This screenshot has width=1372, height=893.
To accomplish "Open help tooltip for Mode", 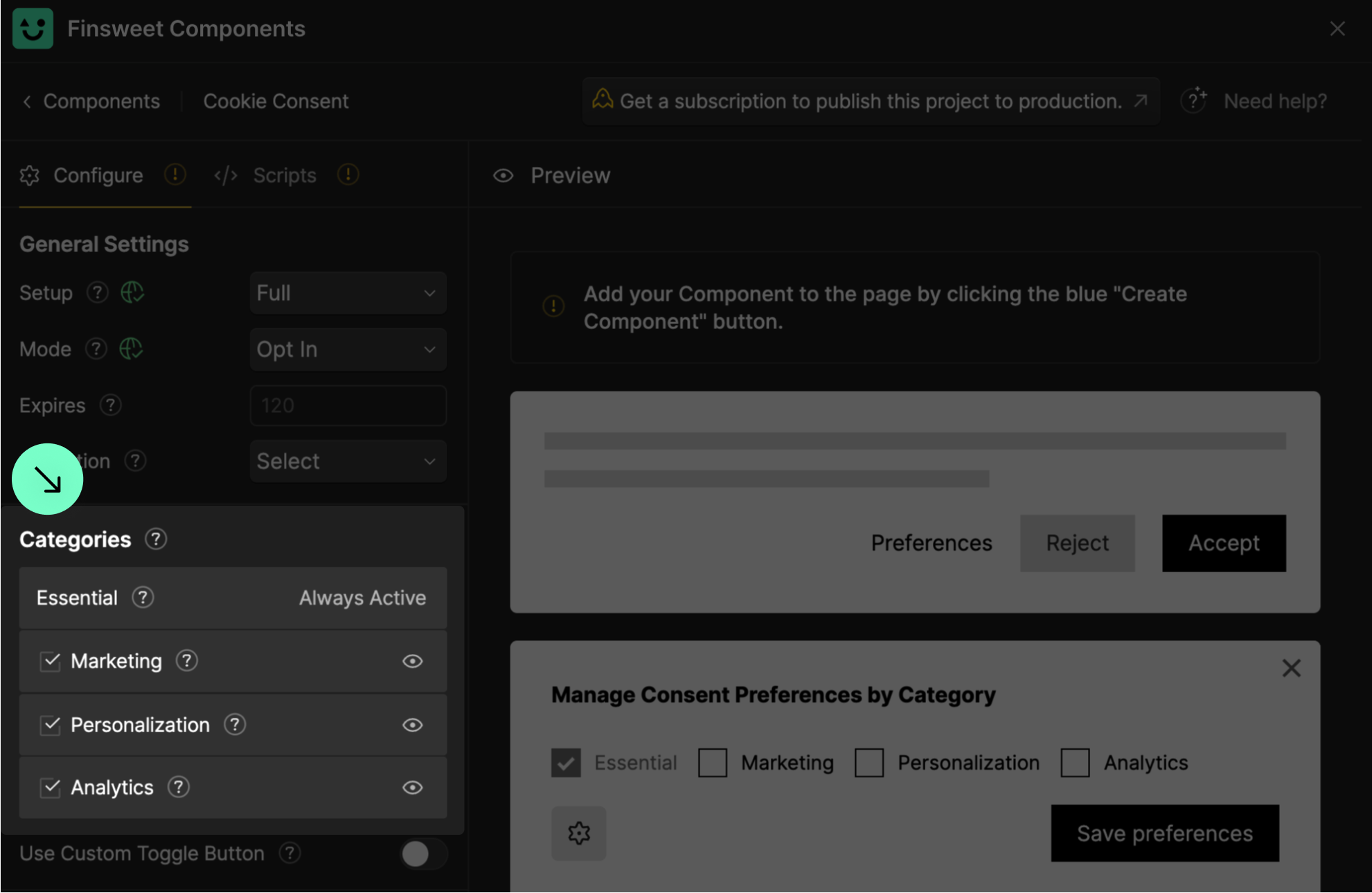I will [x=96, y=348].
